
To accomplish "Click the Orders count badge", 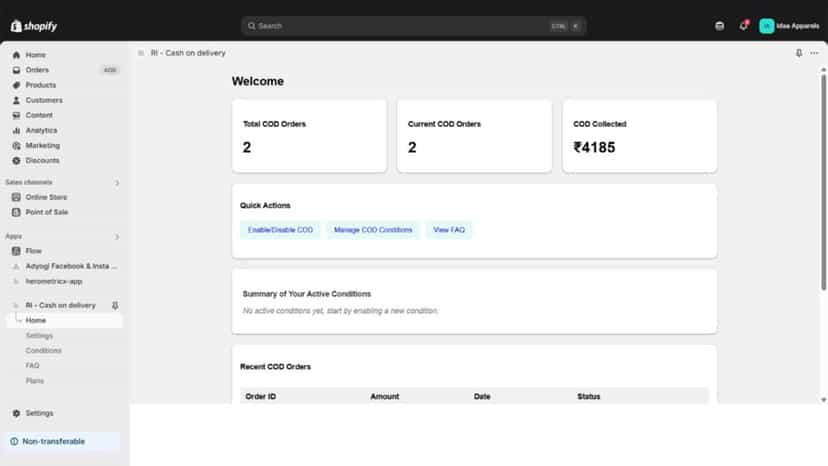I will (x=110, y=70).
